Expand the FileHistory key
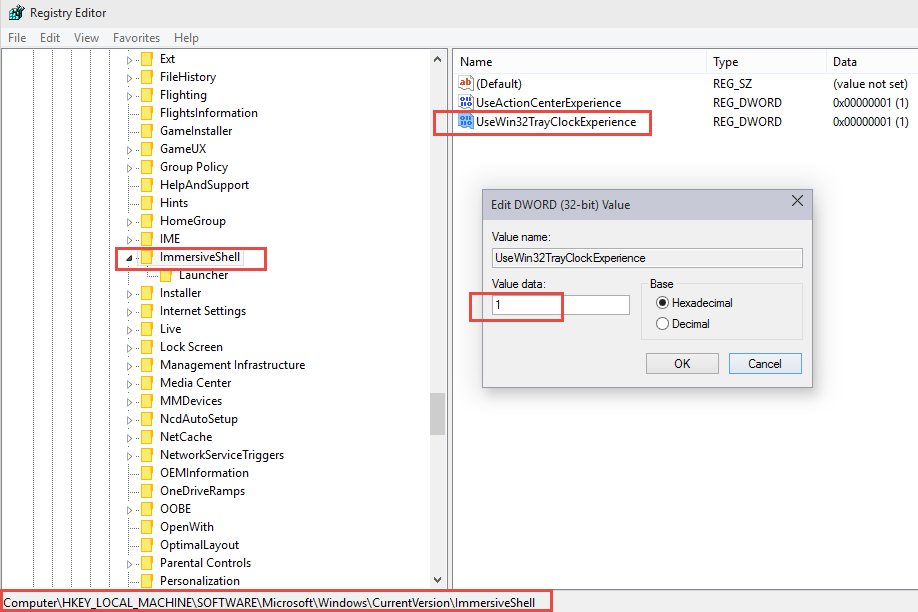This screenshot has width=918, height=612. click(x=129, y=78)
